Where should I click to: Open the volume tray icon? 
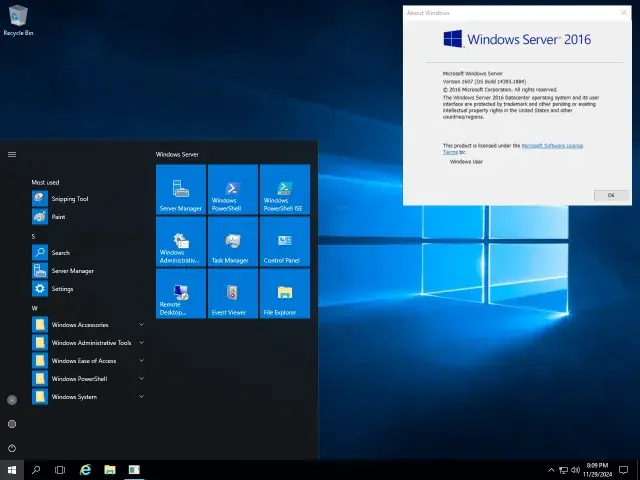[x=576, y=470]
